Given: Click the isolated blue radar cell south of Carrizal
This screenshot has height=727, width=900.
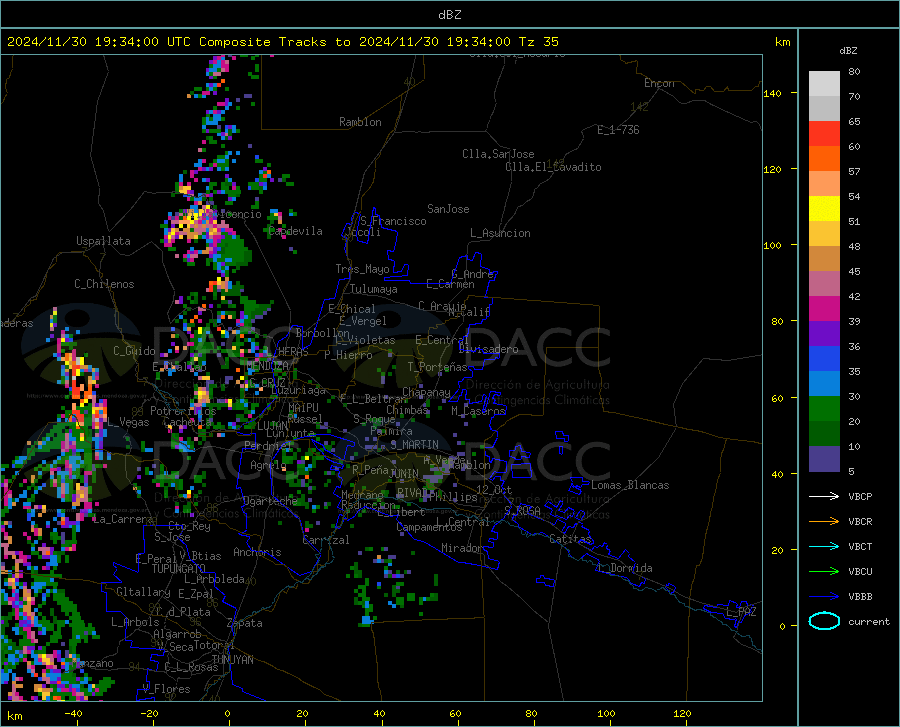Looking at the screenshot, I should pos(367,620).
